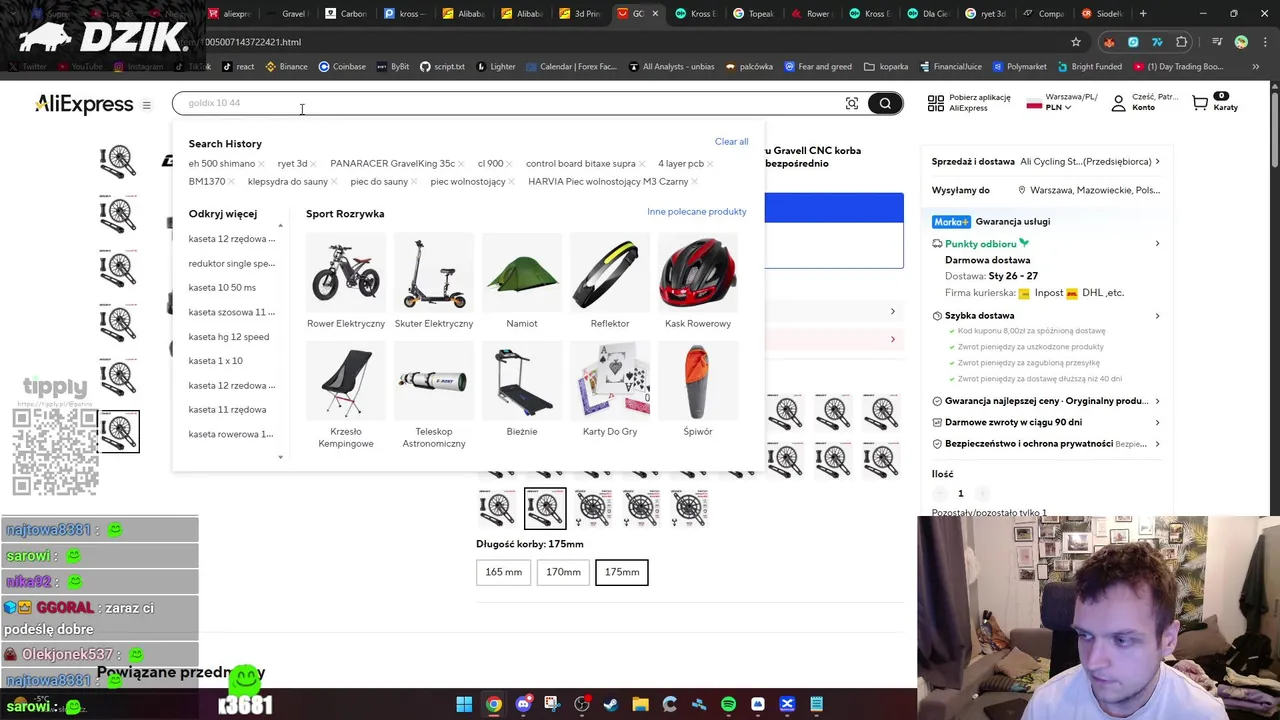
Task: Search history: PANARACER GravelKing 35c
Action: coord(392,164)
